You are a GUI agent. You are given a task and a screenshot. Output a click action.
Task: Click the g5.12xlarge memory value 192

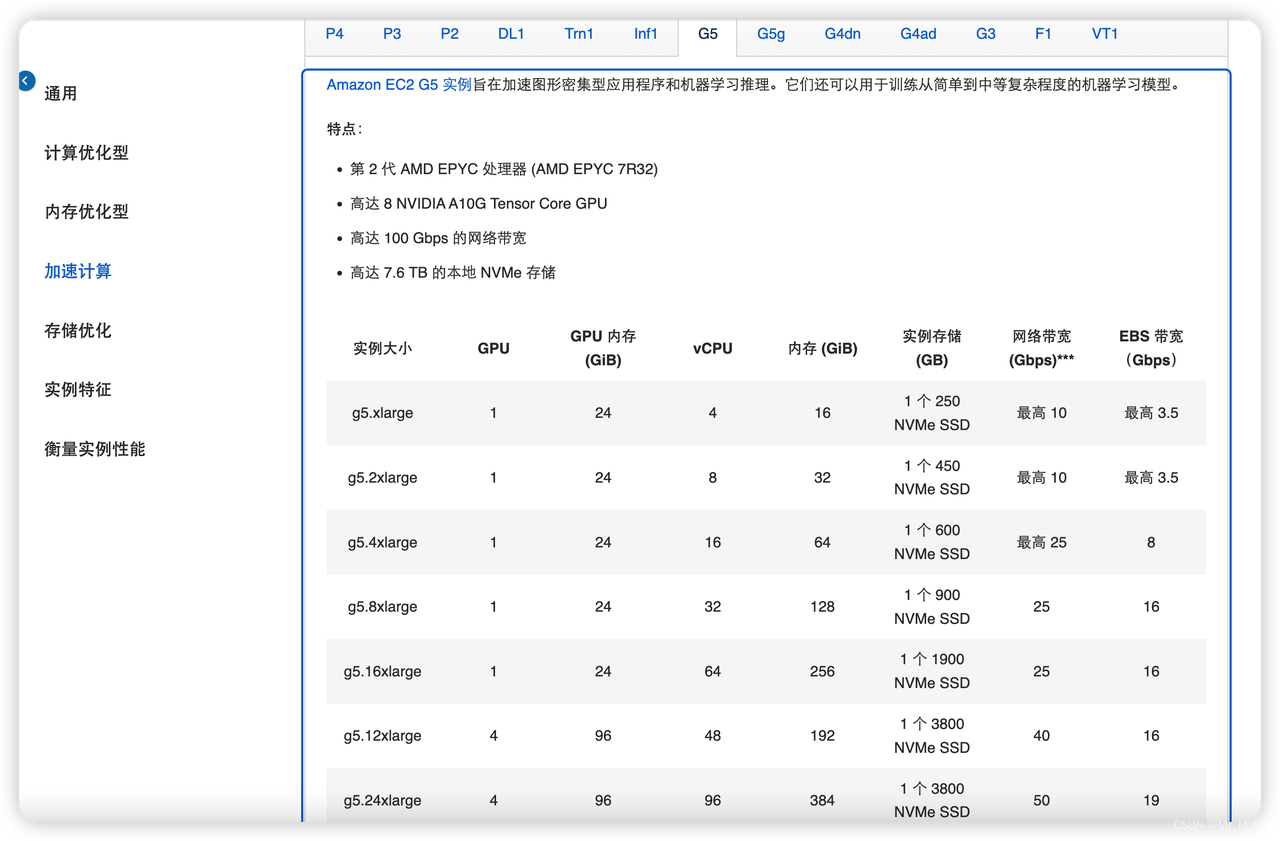point(822,735)
